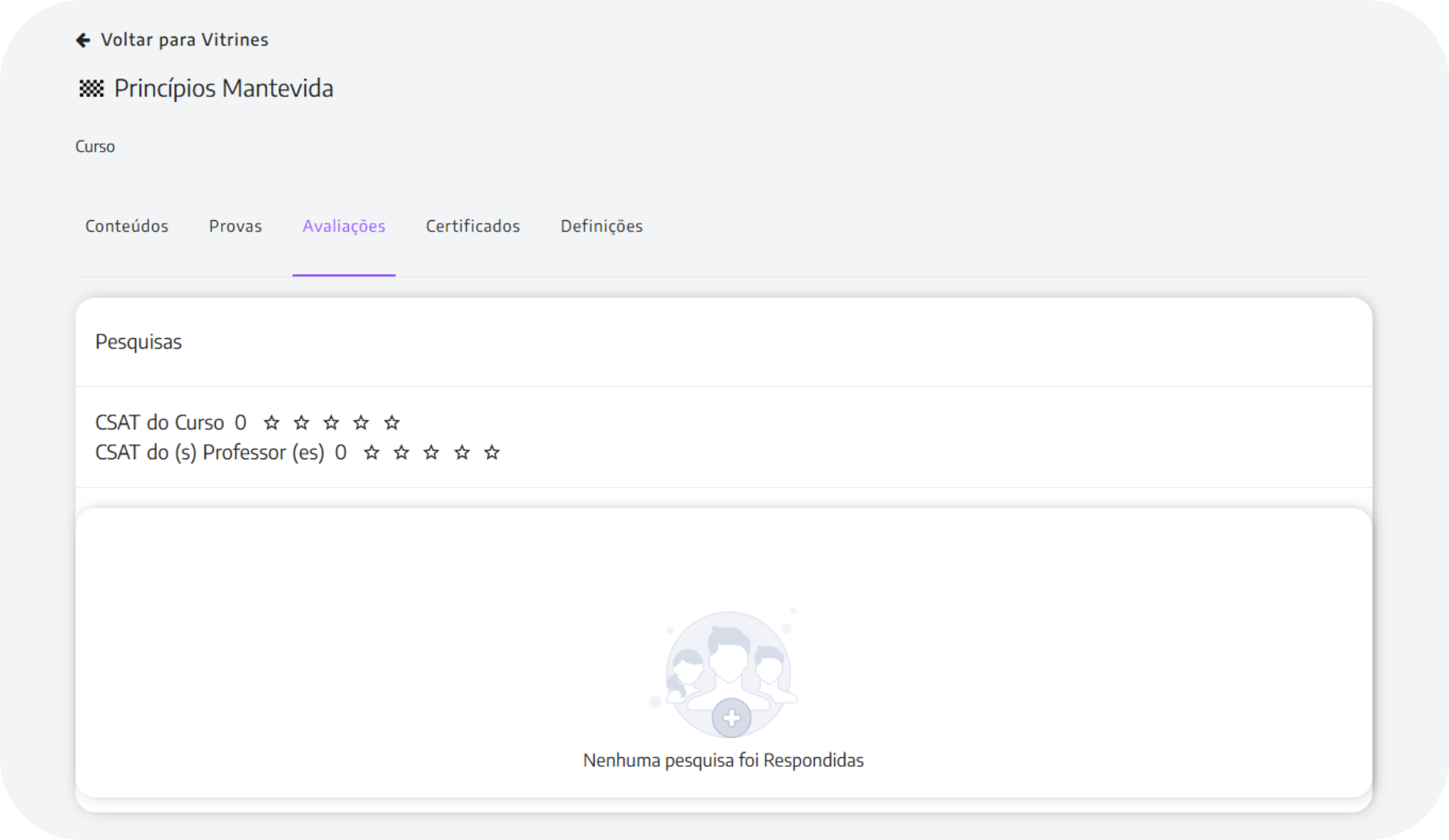Click first star of CSAT do Curso

point(272,423)
